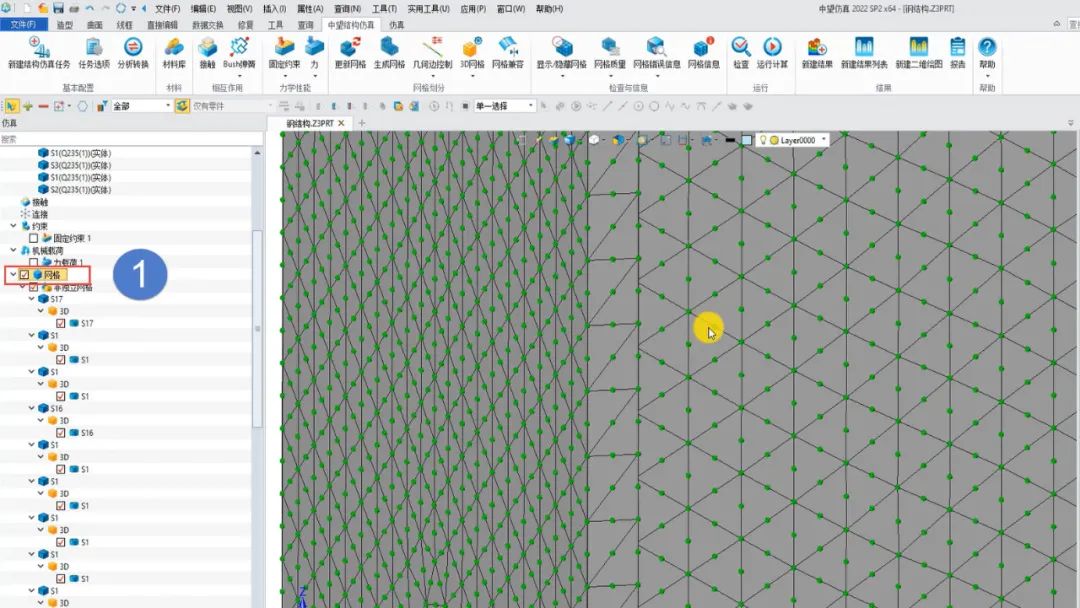Image resolution: width=1080 pixels, height=608 pixels.
Task: Click the 任务选项 task options button
Action: [x=93, y=52]
